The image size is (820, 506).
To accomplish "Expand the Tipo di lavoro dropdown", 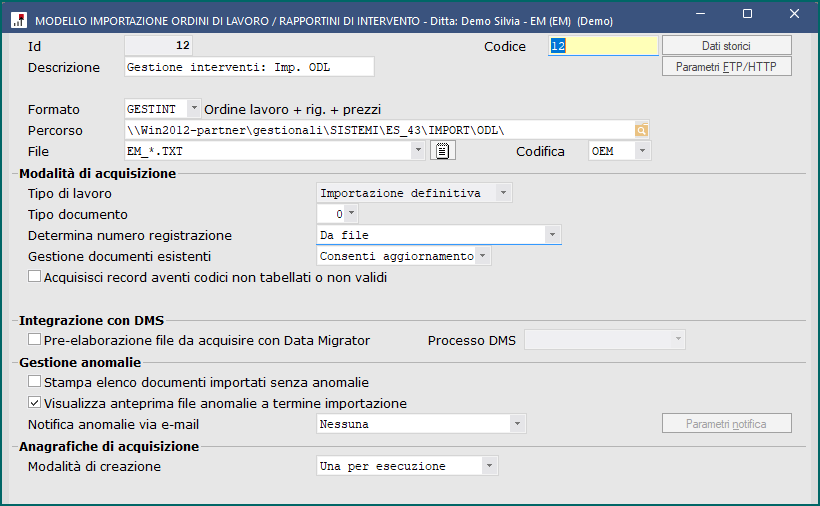I will [503, 193].
